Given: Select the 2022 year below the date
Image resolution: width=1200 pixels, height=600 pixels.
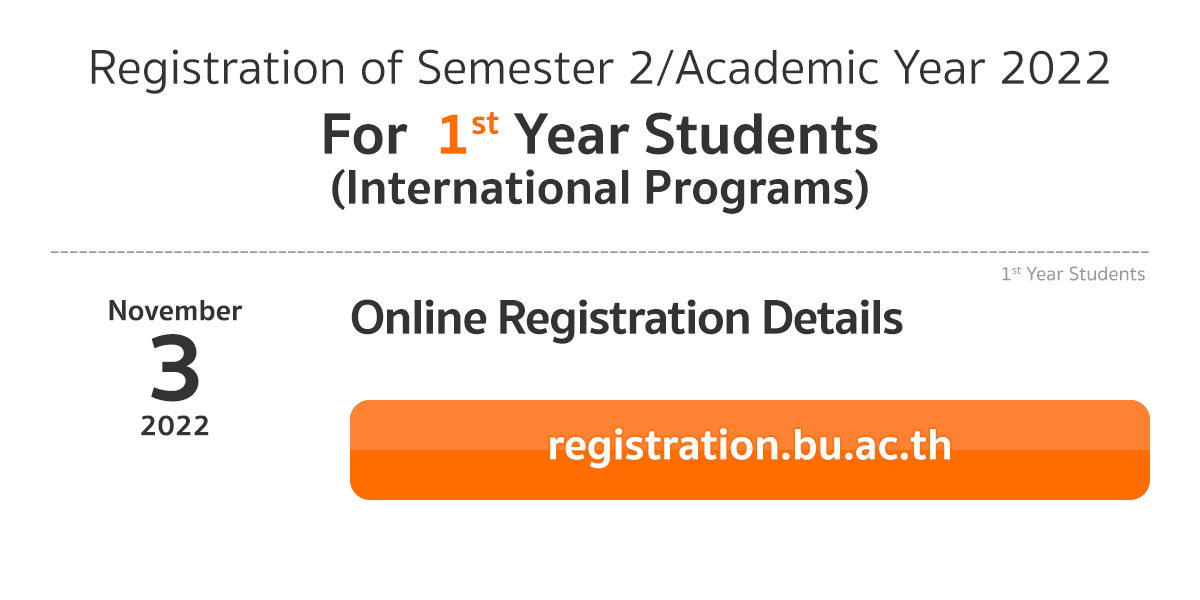Looking at the screenshot, I should coord(175,426).
